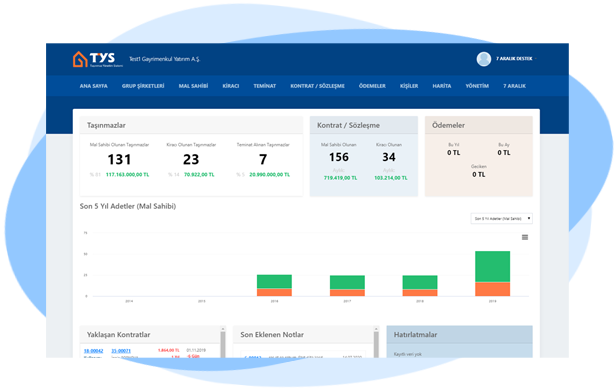Screen dimensions: 615x392
Task: Open HARİTA menu
Action: click(442, 86)
